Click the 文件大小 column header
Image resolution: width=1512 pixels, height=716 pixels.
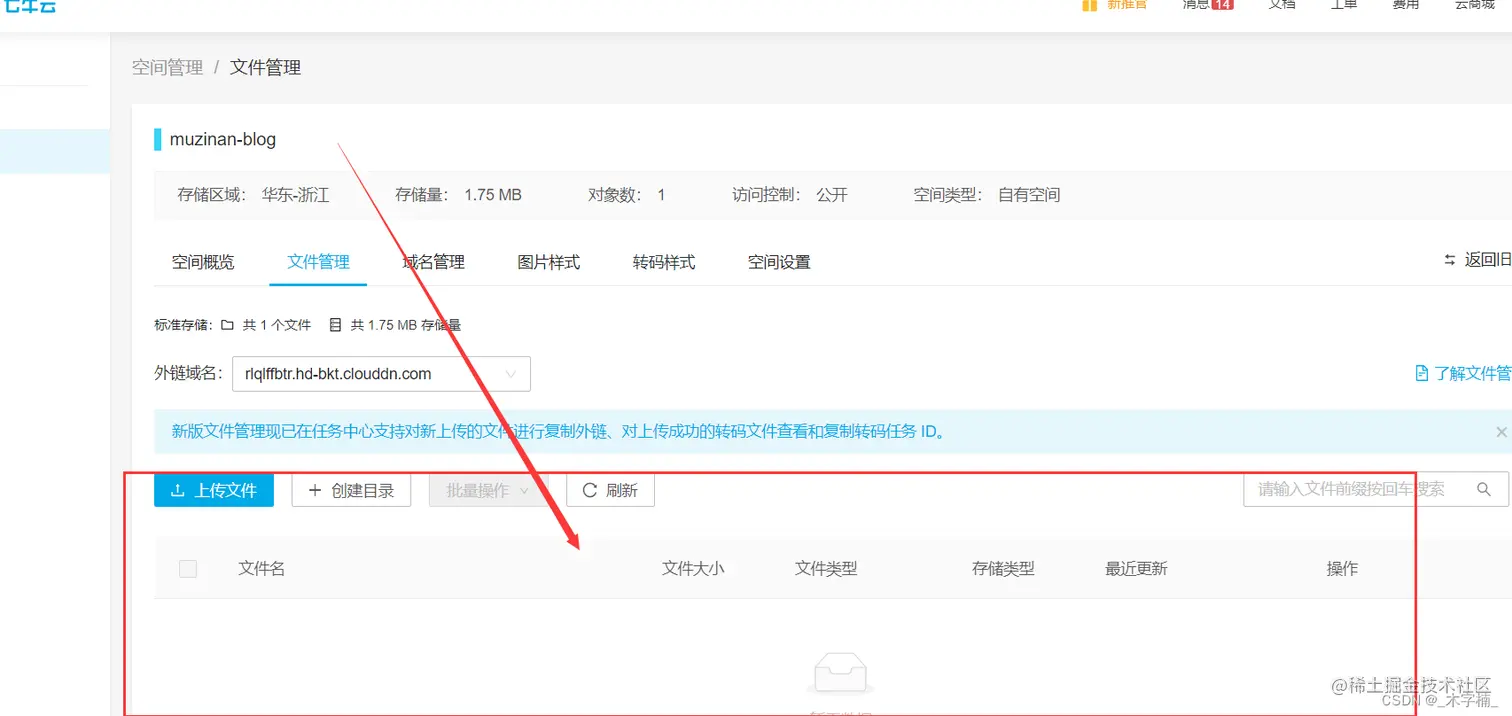693,568
